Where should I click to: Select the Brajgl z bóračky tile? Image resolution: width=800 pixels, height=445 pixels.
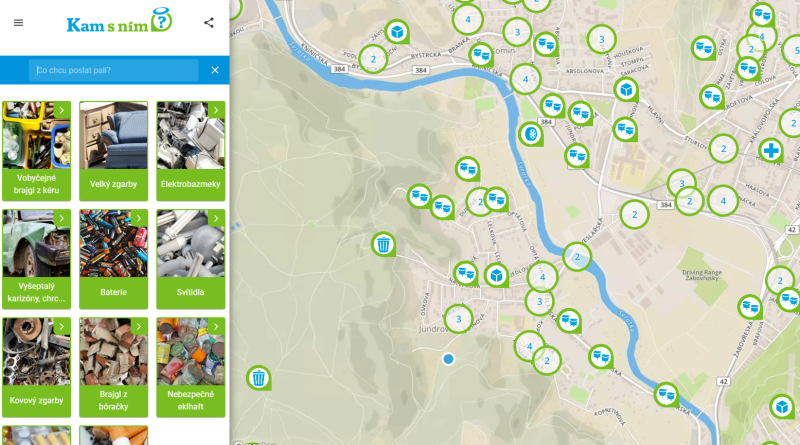[113, 367]
